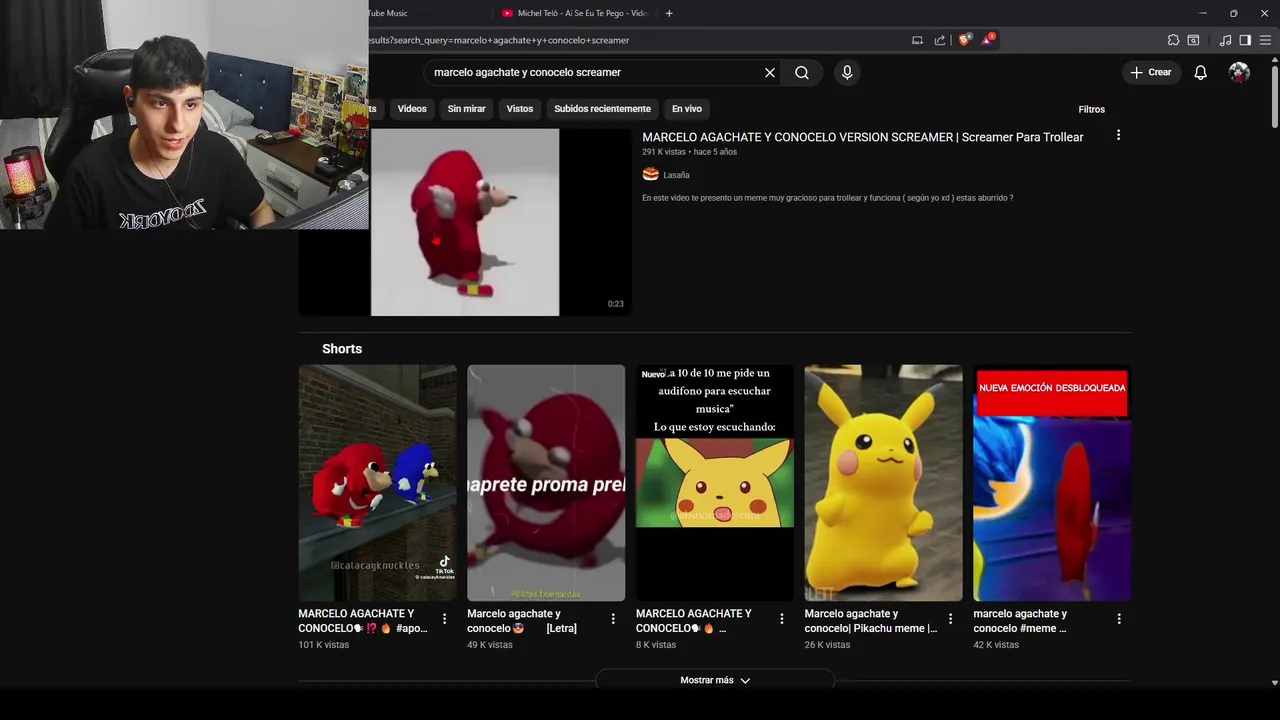Click the magnifying glass search button
The image size is (1280, 720).
(802, 73)
